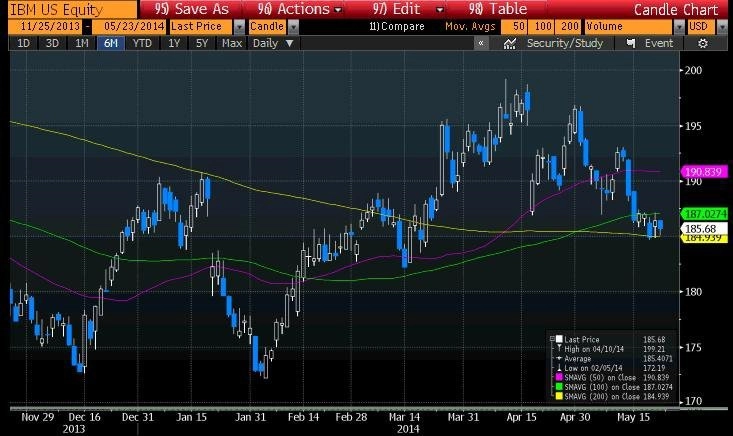Click the Candle Chart title

[676, 9]
